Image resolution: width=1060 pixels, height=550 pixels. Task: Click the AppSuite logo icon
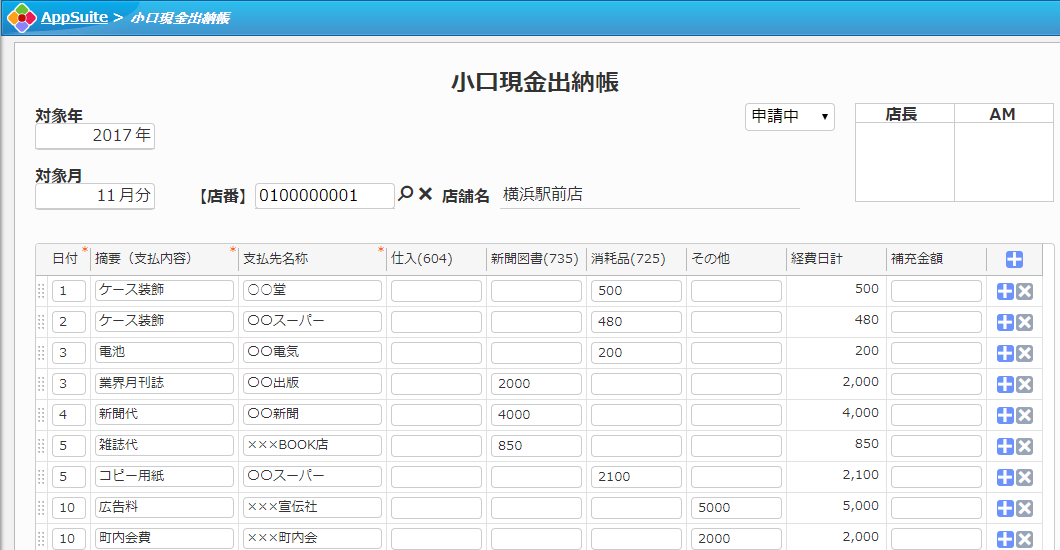point(21,18)
